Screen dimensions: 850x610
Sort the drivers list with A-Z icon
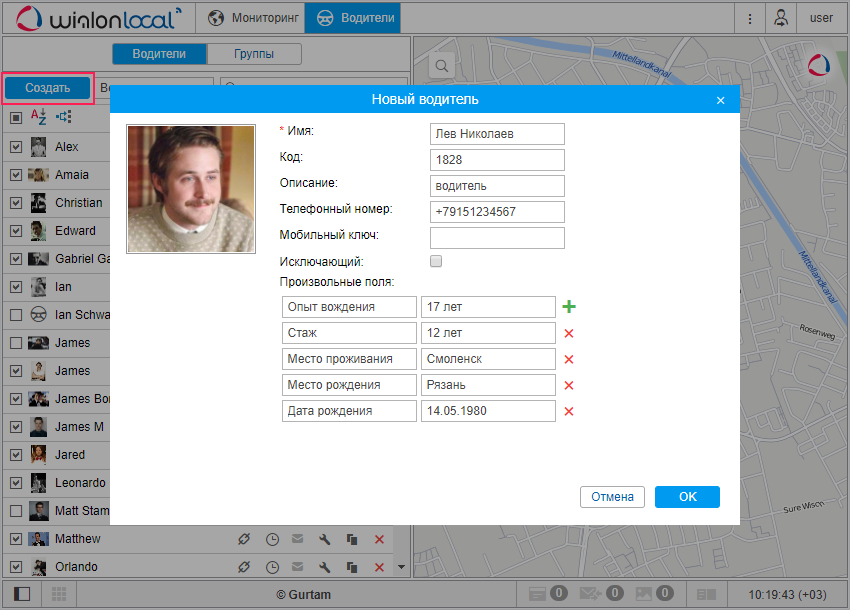click(x=39, y=117)
